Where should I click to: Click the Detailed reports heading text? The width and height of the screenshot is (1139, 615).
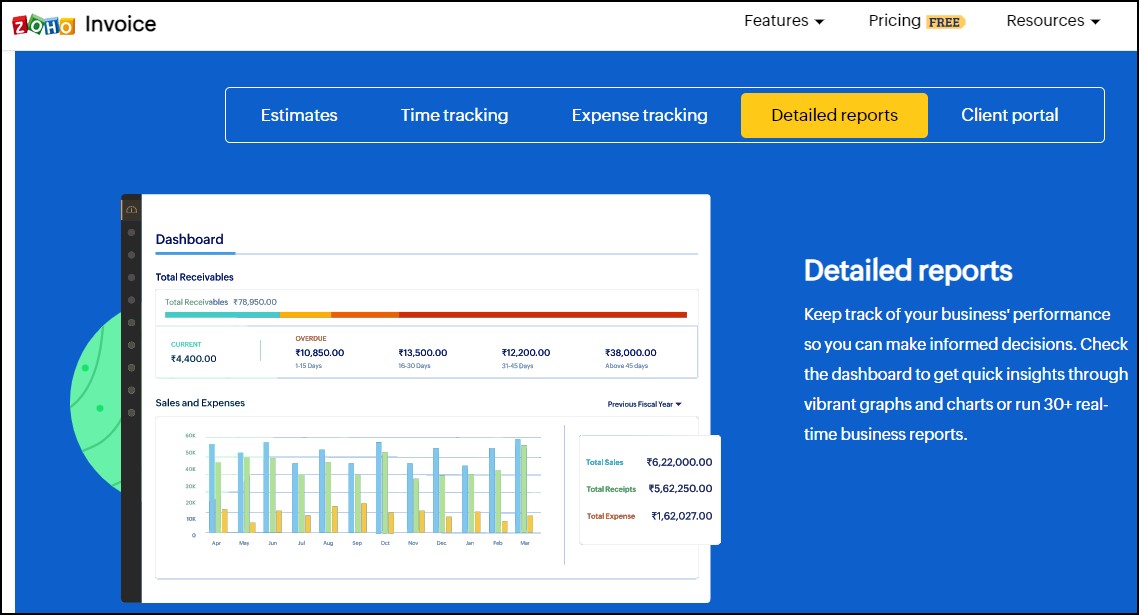(x=908, y=270)
